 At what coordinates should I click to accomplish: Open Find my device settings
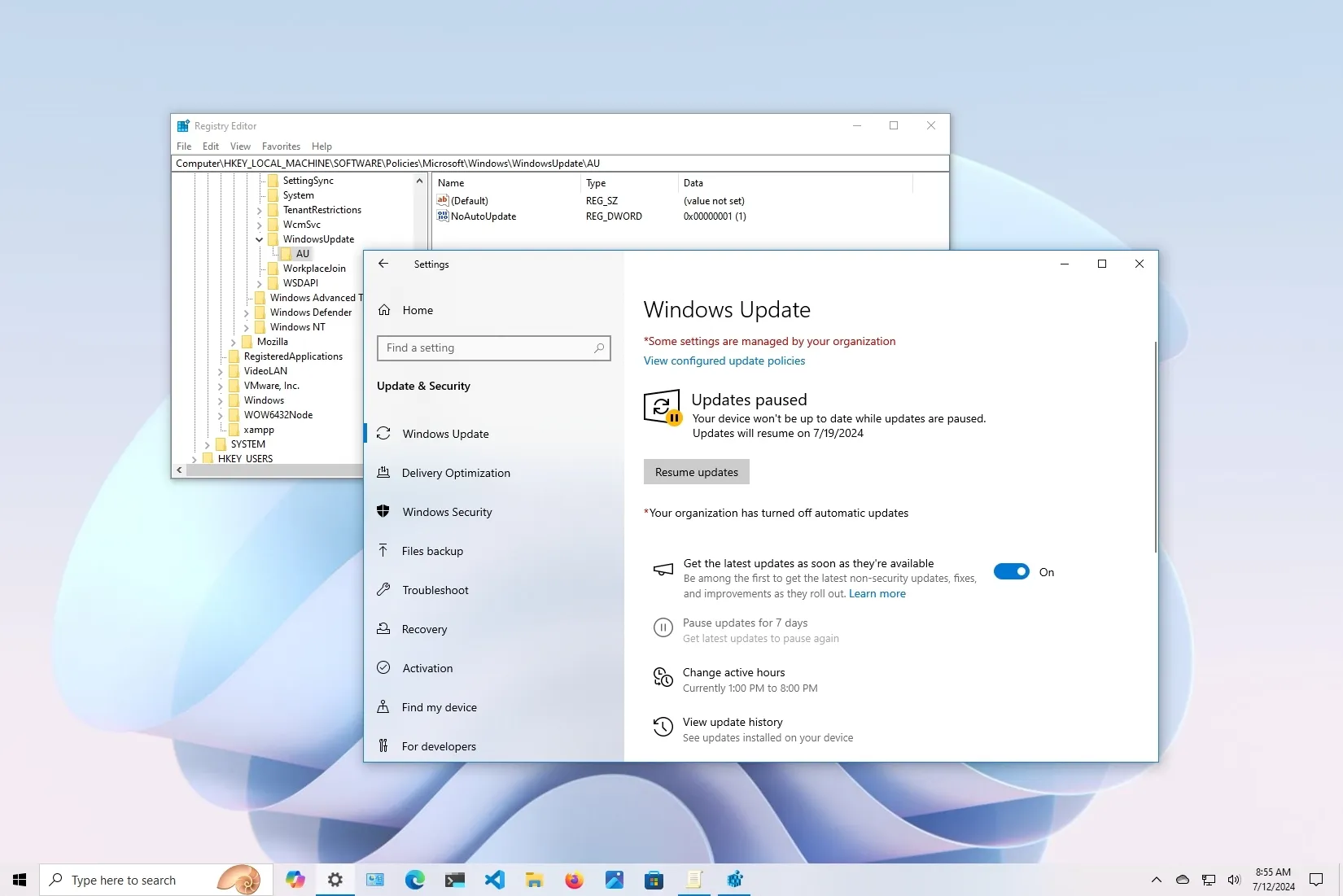(x=438, y=707)
